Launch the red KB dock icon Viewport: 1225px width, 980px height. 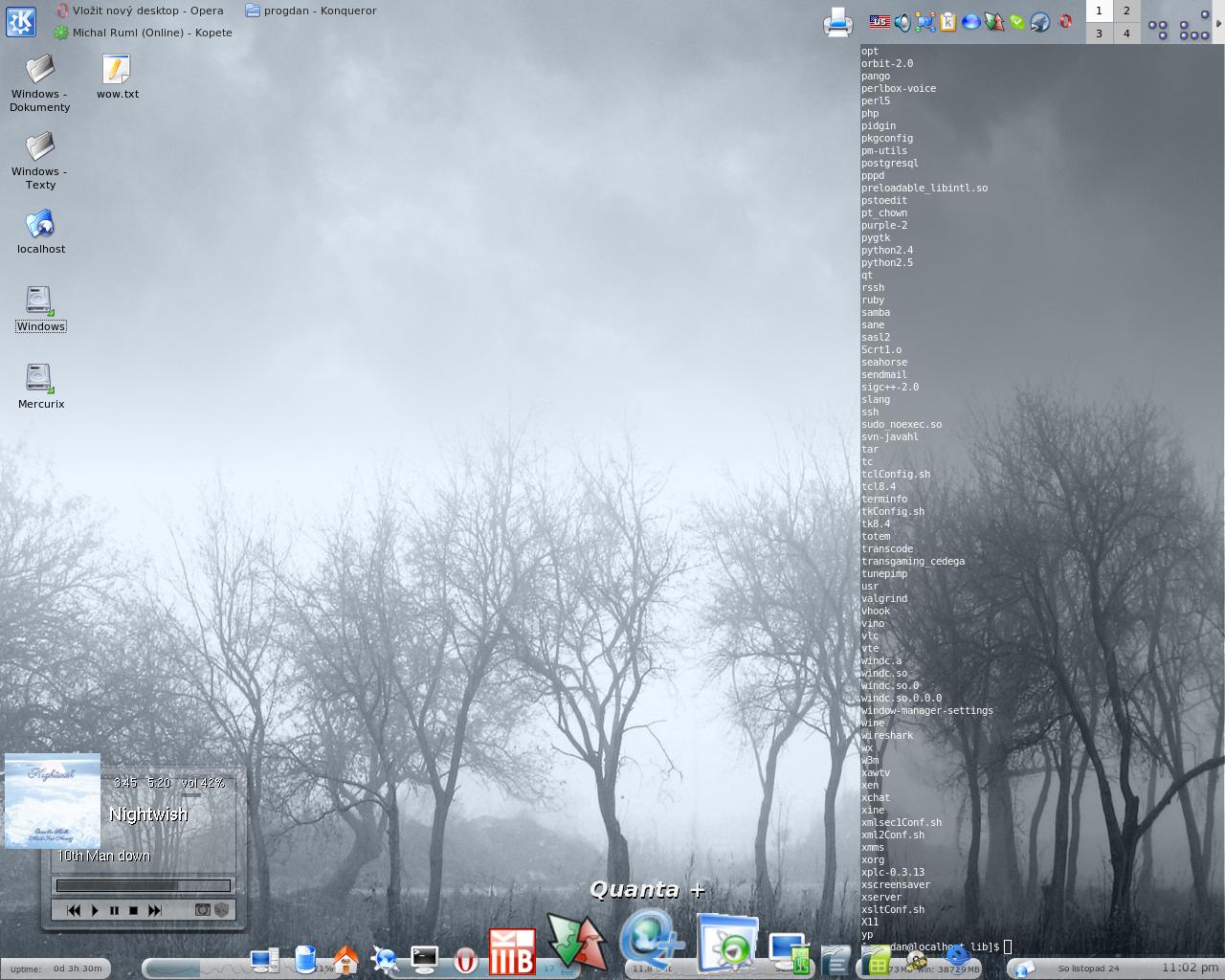coord(512,951)
